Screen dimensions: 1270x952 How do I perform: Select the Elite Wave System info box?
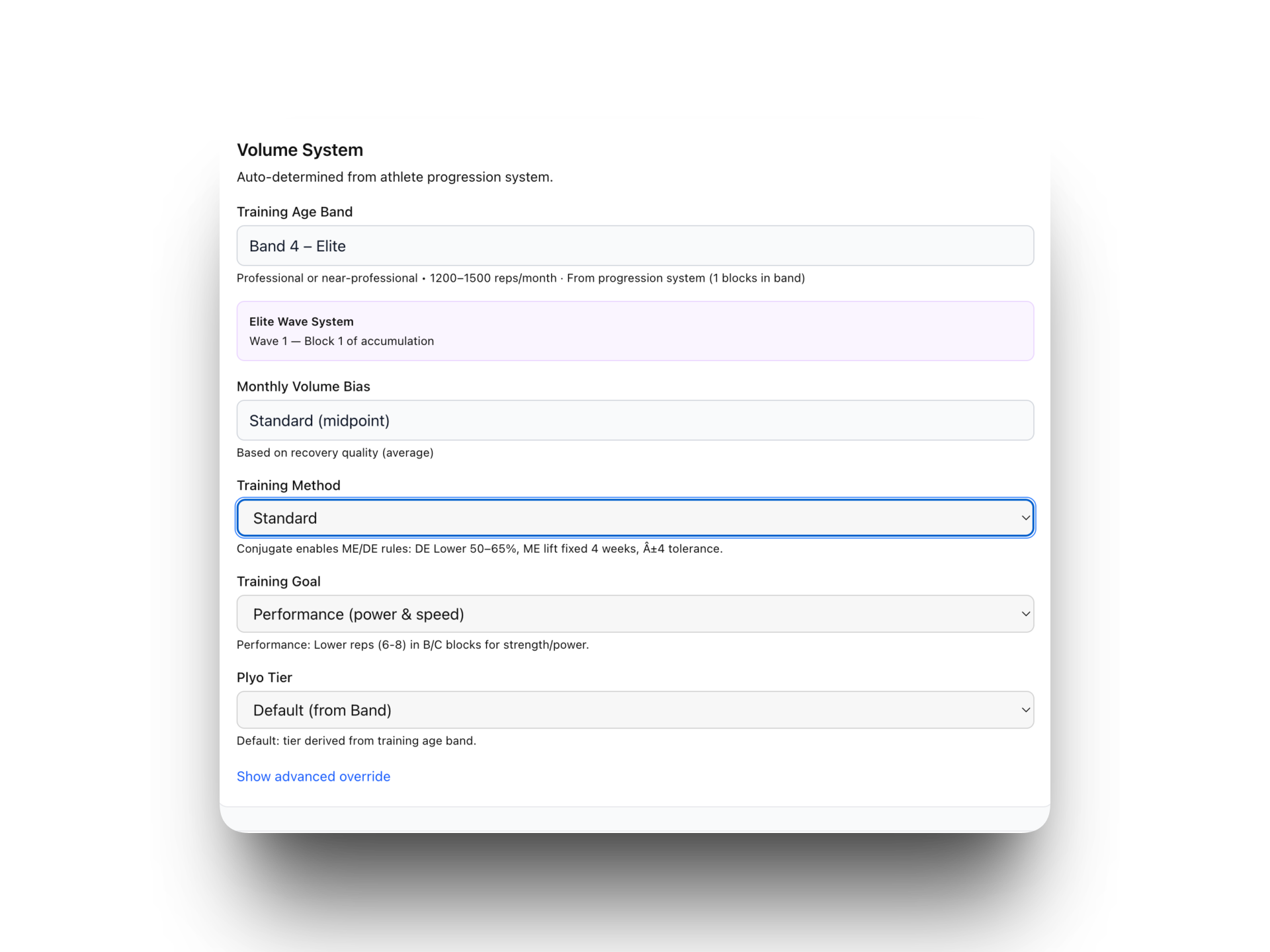(635, 331)
